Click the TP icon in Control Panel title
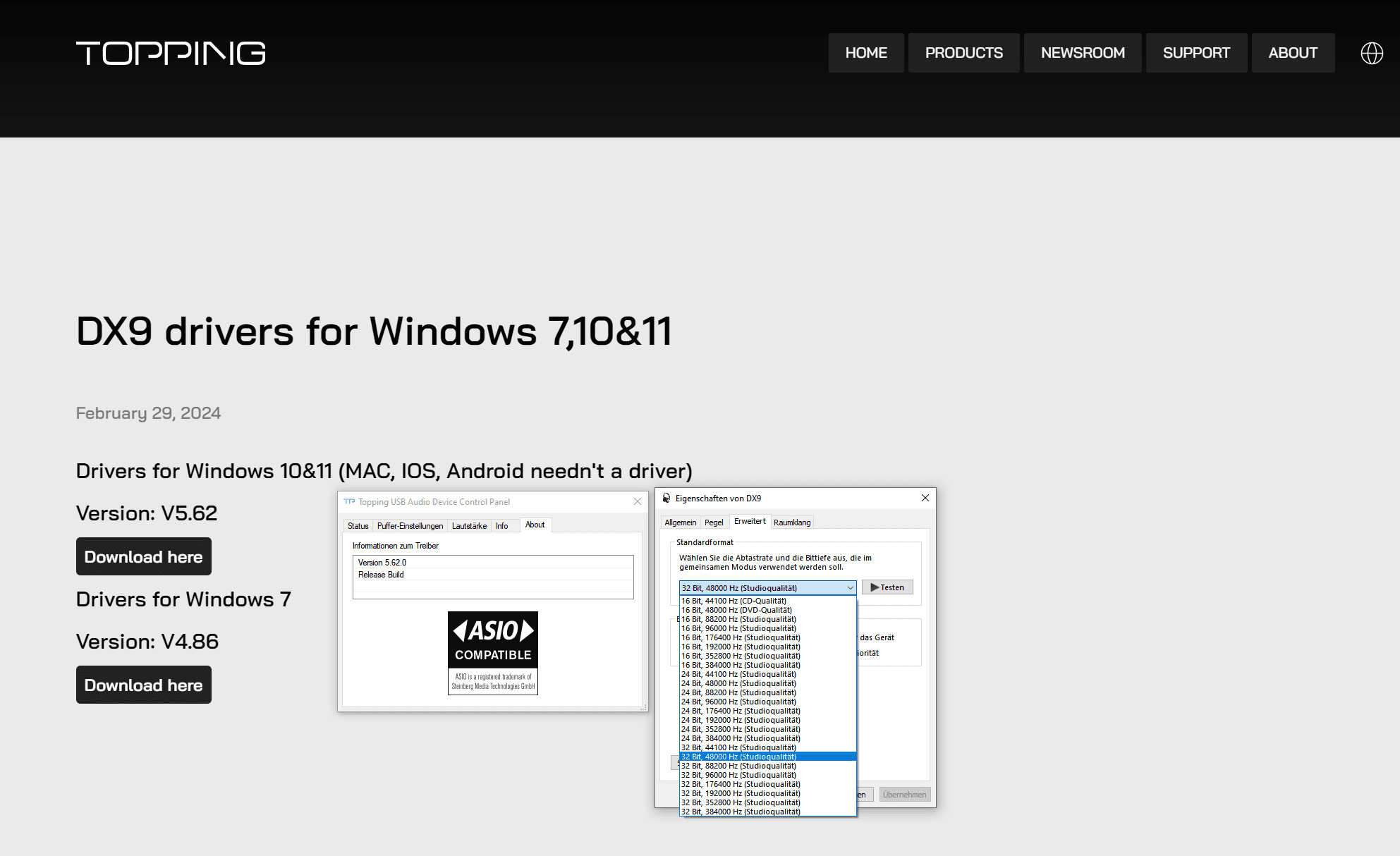Viewport: 1400px width, 856px height. point(349,501)
